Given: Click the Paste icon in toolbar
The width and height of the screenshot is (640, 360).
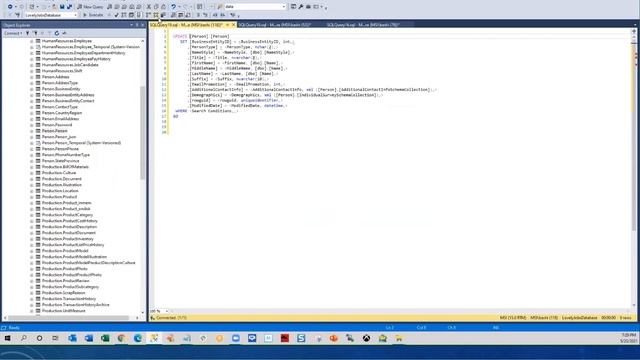Looking at the screenshot, I should [164, 7].
